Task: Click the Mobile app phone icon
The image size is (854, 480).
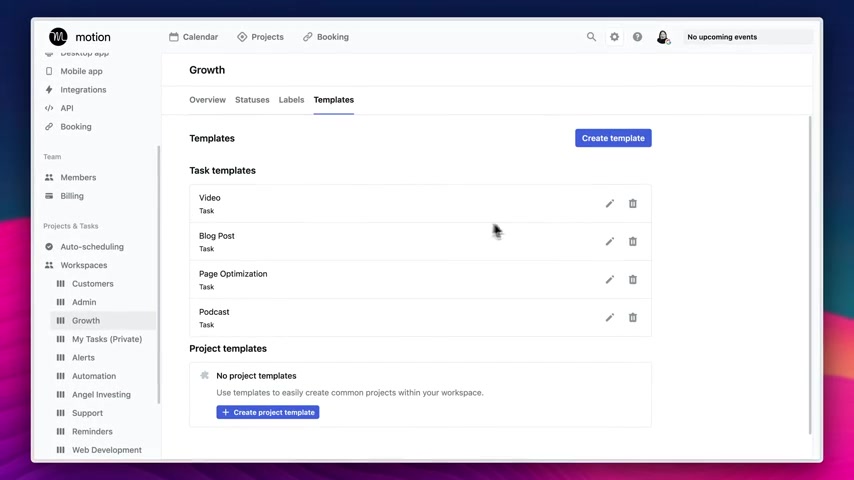Action: click(49, 71)
